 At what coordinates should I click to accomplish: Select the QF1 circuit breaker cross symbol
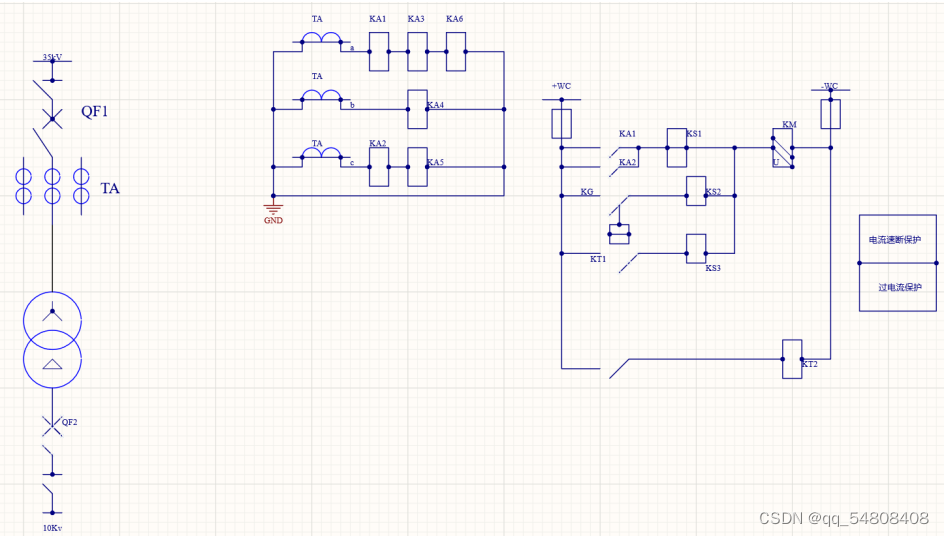pyautogui.click(x=52, y=119)
